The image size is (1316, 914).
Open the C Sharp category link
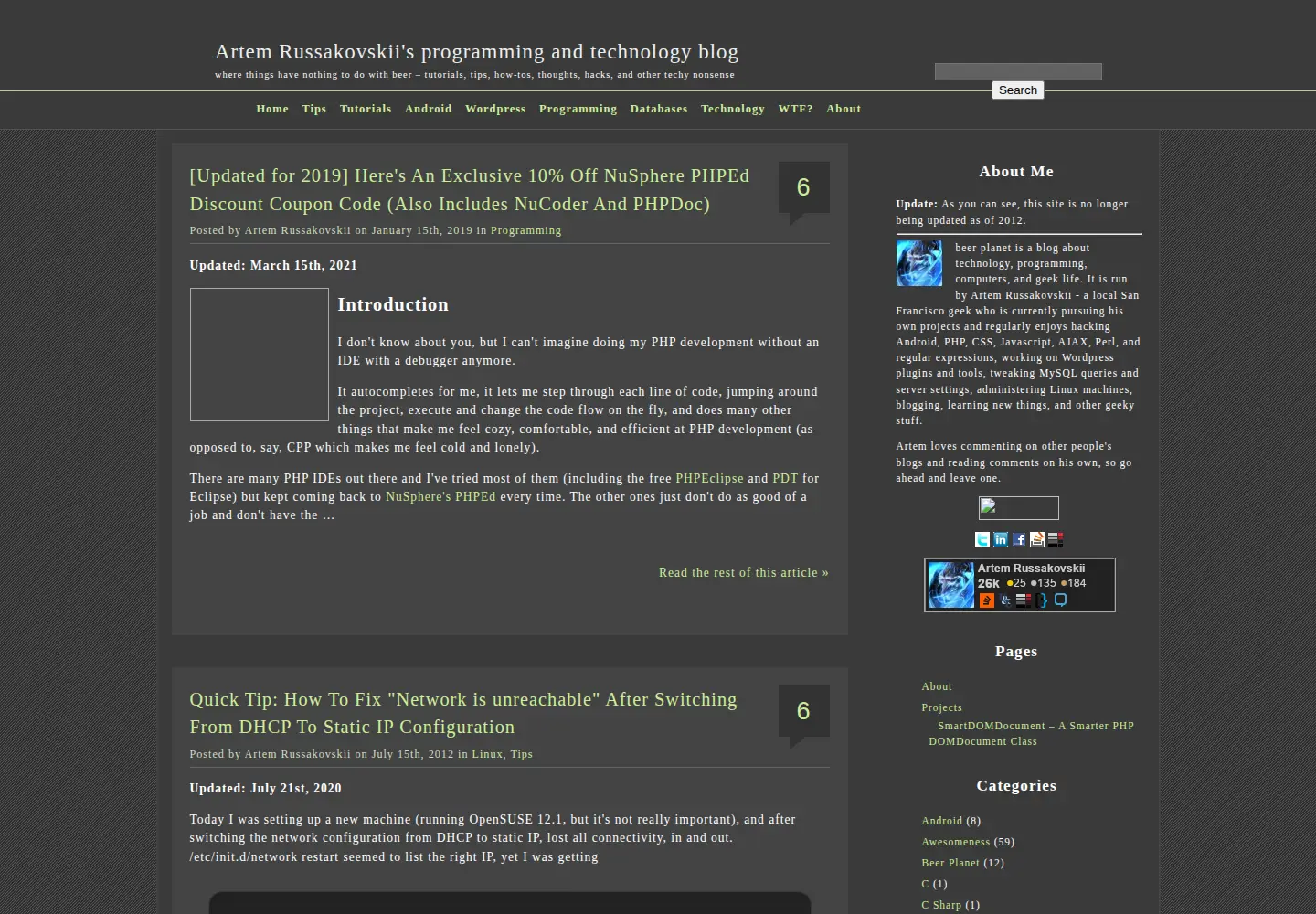(941, 905)
